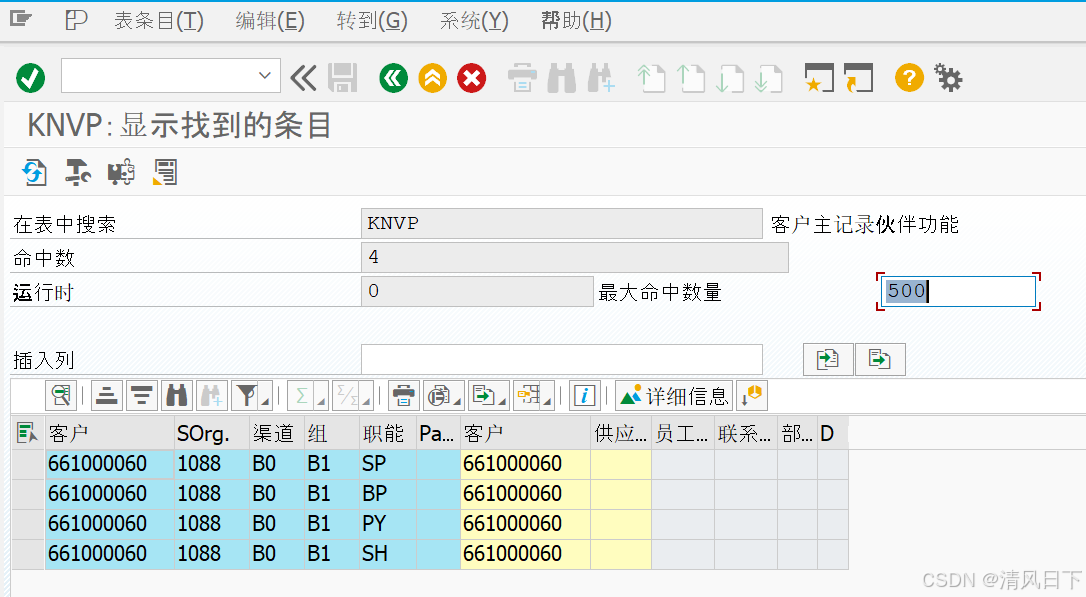Image resolution: width=1086 pixels, height=597 pixels.
Task: Click the 详细信息 button
Action: 674,395
